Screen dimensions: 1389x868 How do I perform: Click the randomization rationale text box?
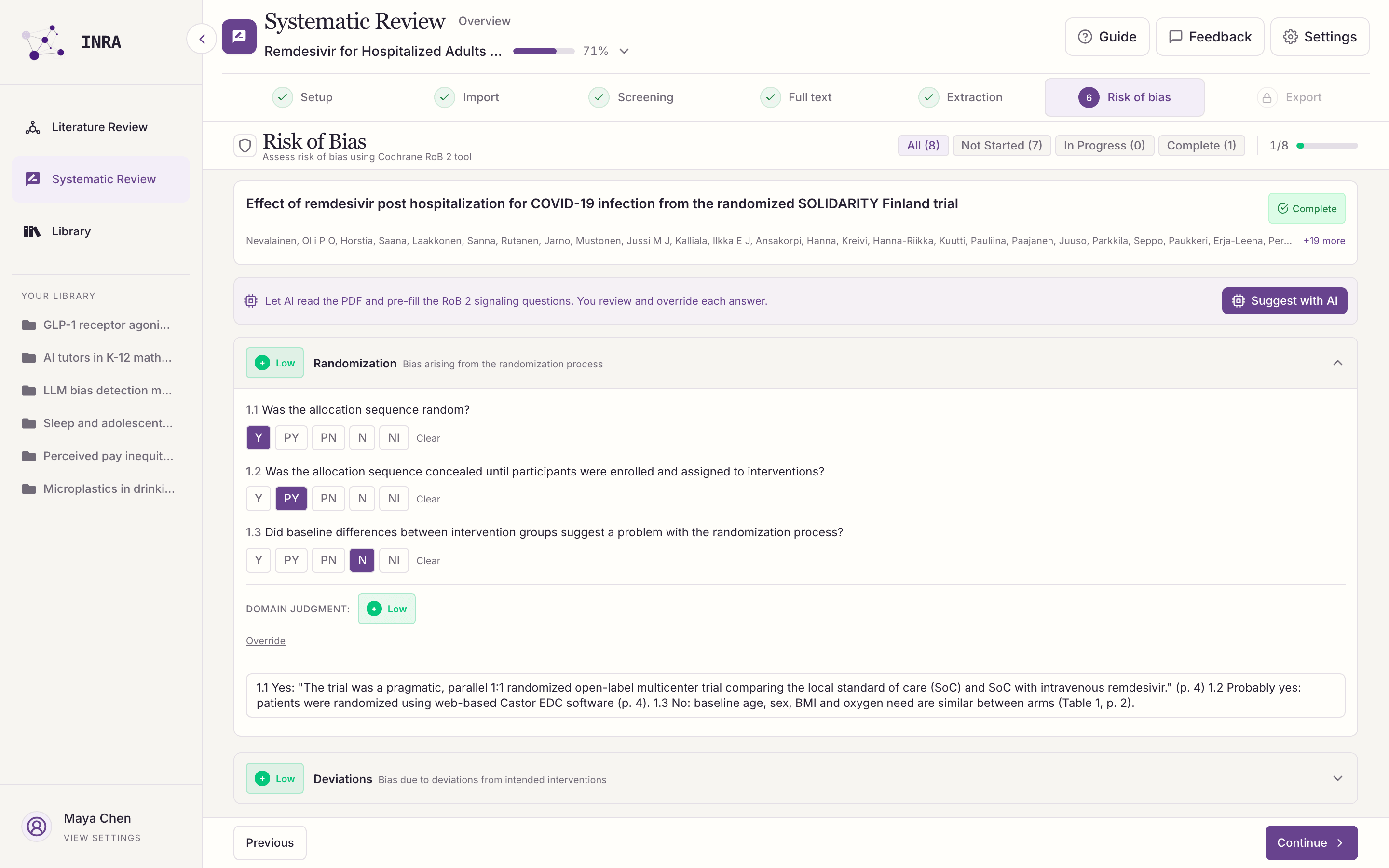[x=795, y=695]
